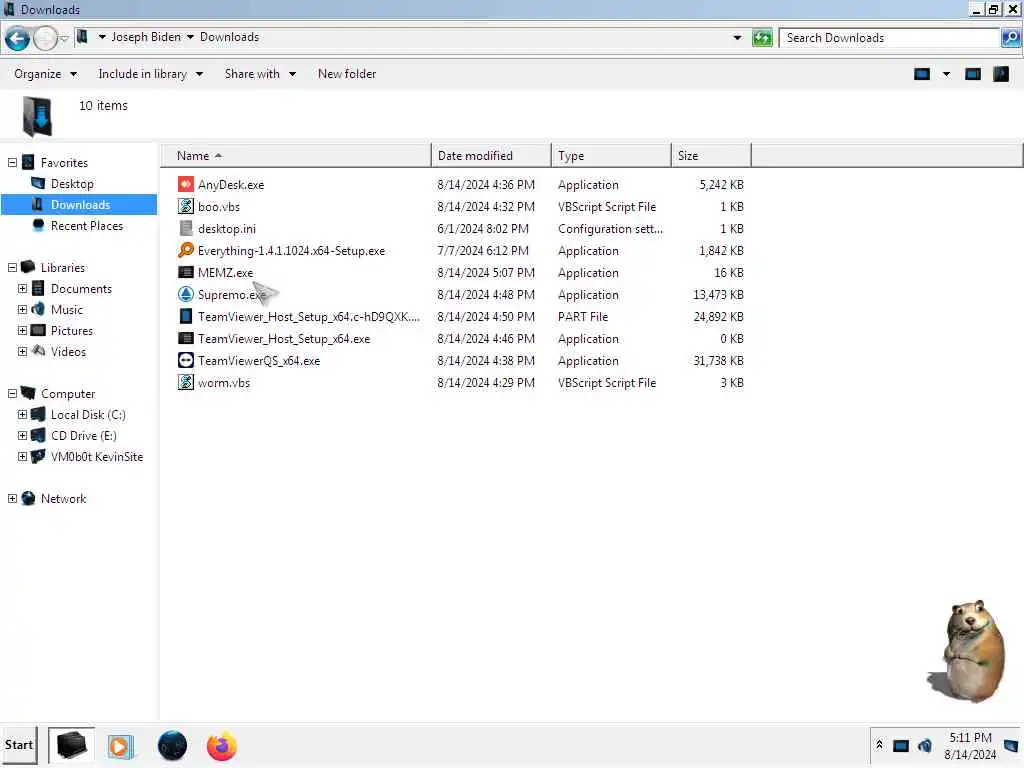
Task: Select the AnyDesk.exe file icon
Action: point(186,184)
